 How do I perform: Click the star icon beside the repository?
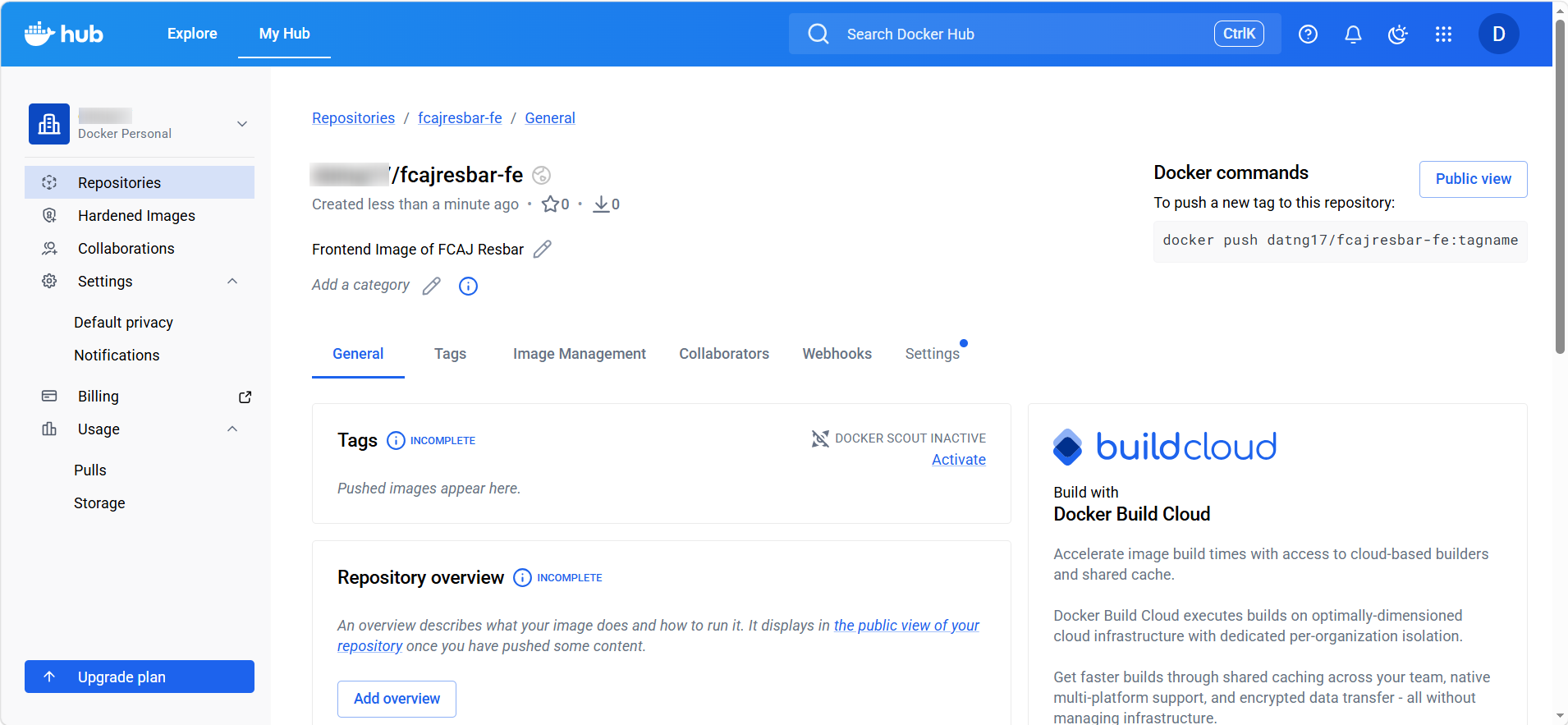coord(550,204)
